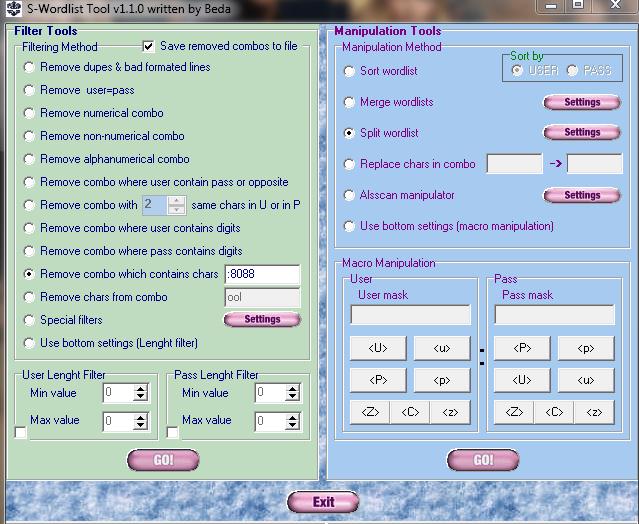The width and height of the screenshot is (639, 524).
Task: Decrease Pass Lenght Filter Max value
Action: tap(293, 426)
